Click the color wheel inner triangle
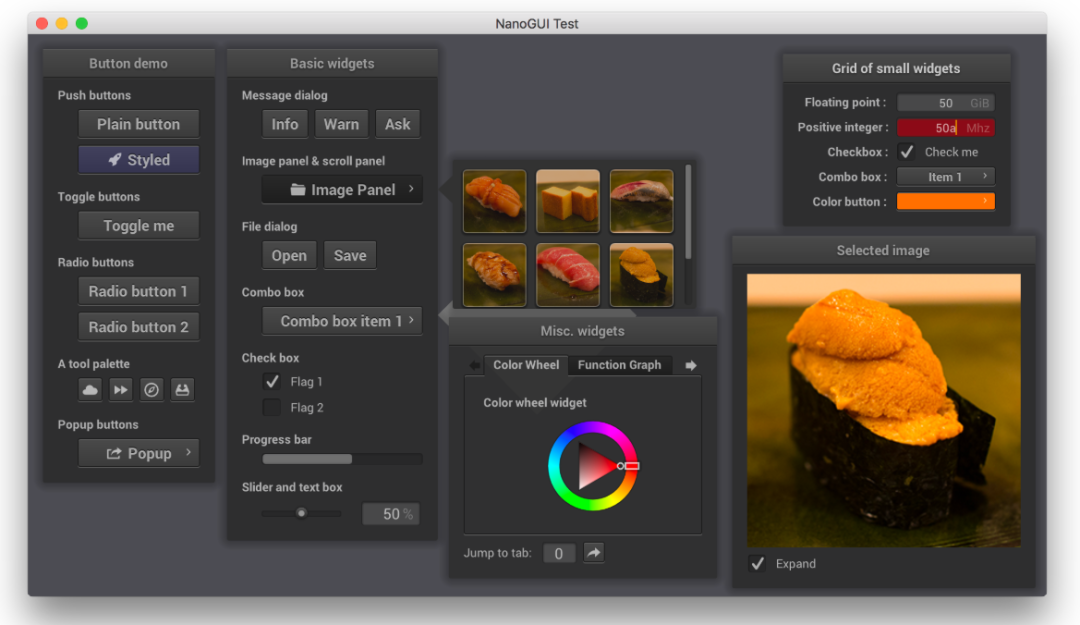1080x625 pixels. tap(594, 467)
